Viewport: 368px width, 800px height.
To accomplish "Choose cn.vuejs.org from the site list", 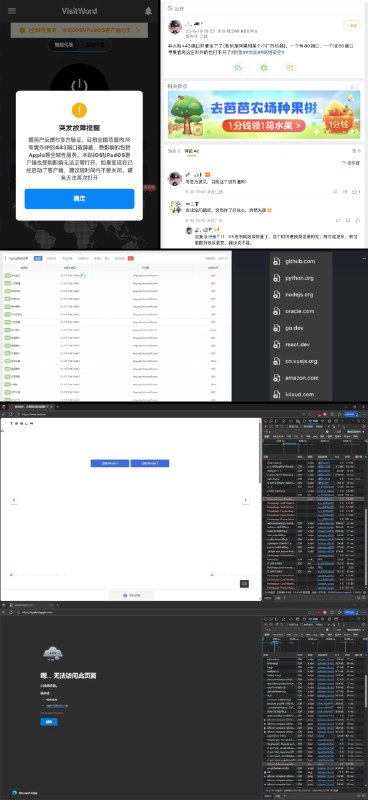I will (x=301, y=361).
